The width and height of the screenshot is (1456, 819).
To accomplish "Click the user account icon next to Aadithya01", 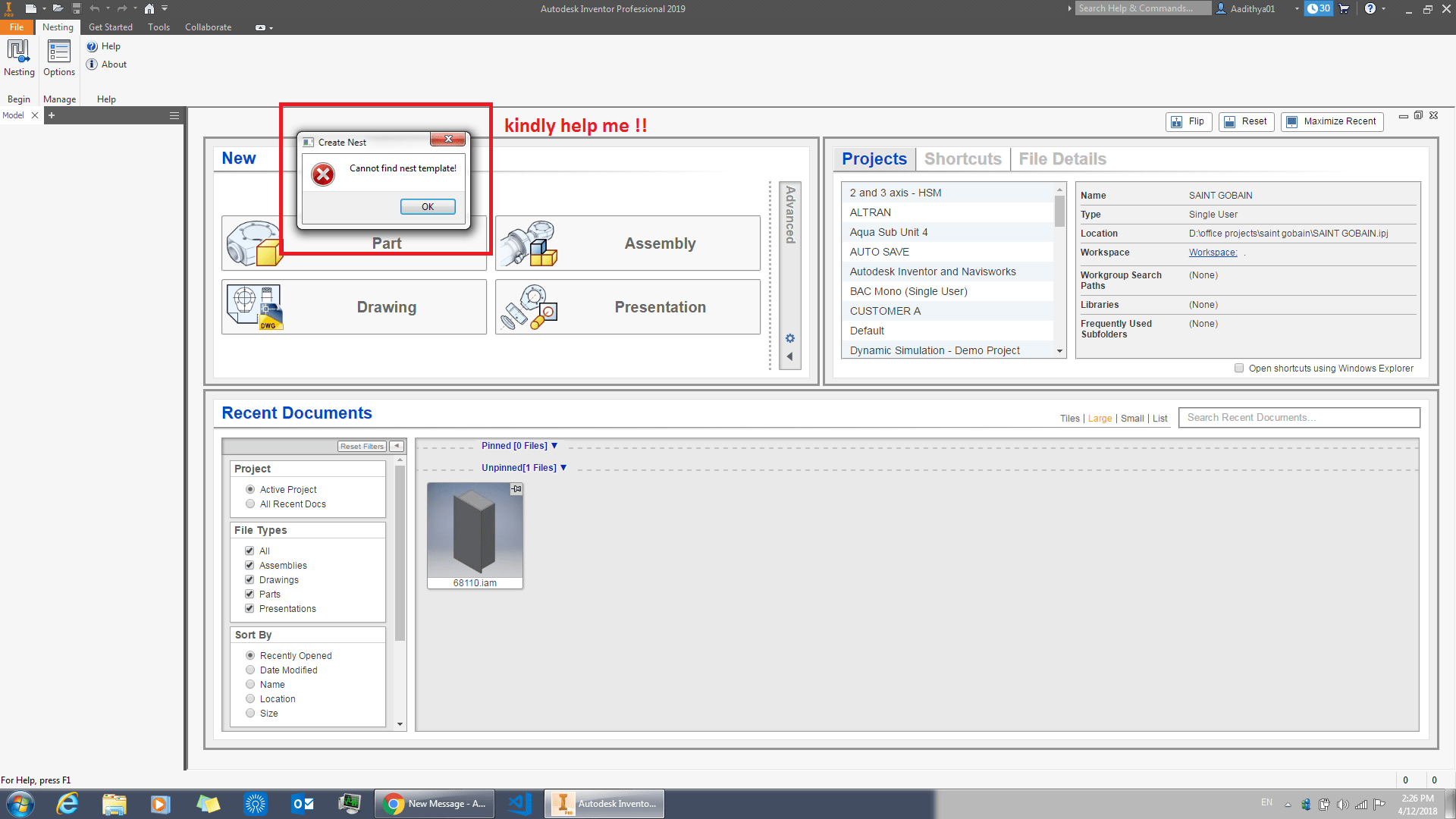I will tap(1221, 8).
